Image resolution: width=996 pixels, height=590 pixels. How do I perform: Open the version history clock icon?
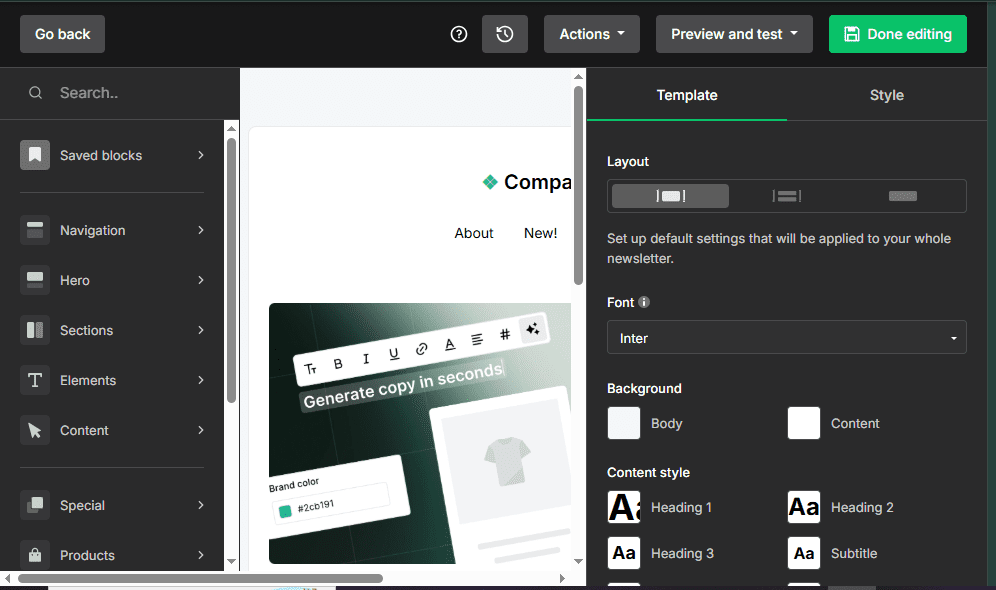(504, 34)
